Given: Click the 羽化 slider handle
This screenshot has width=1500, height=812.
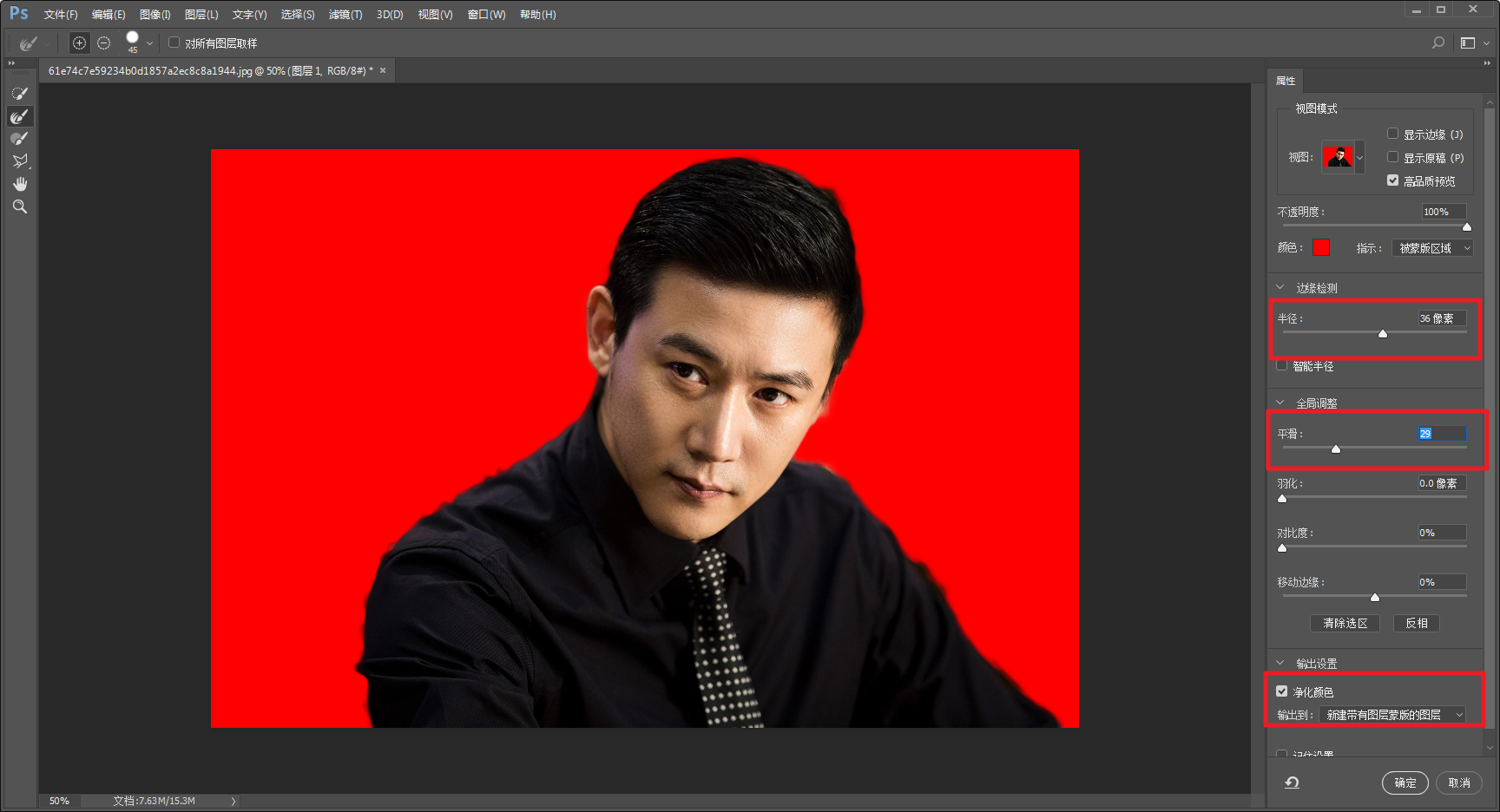Looking at the screenshot, I should 1282,499.
